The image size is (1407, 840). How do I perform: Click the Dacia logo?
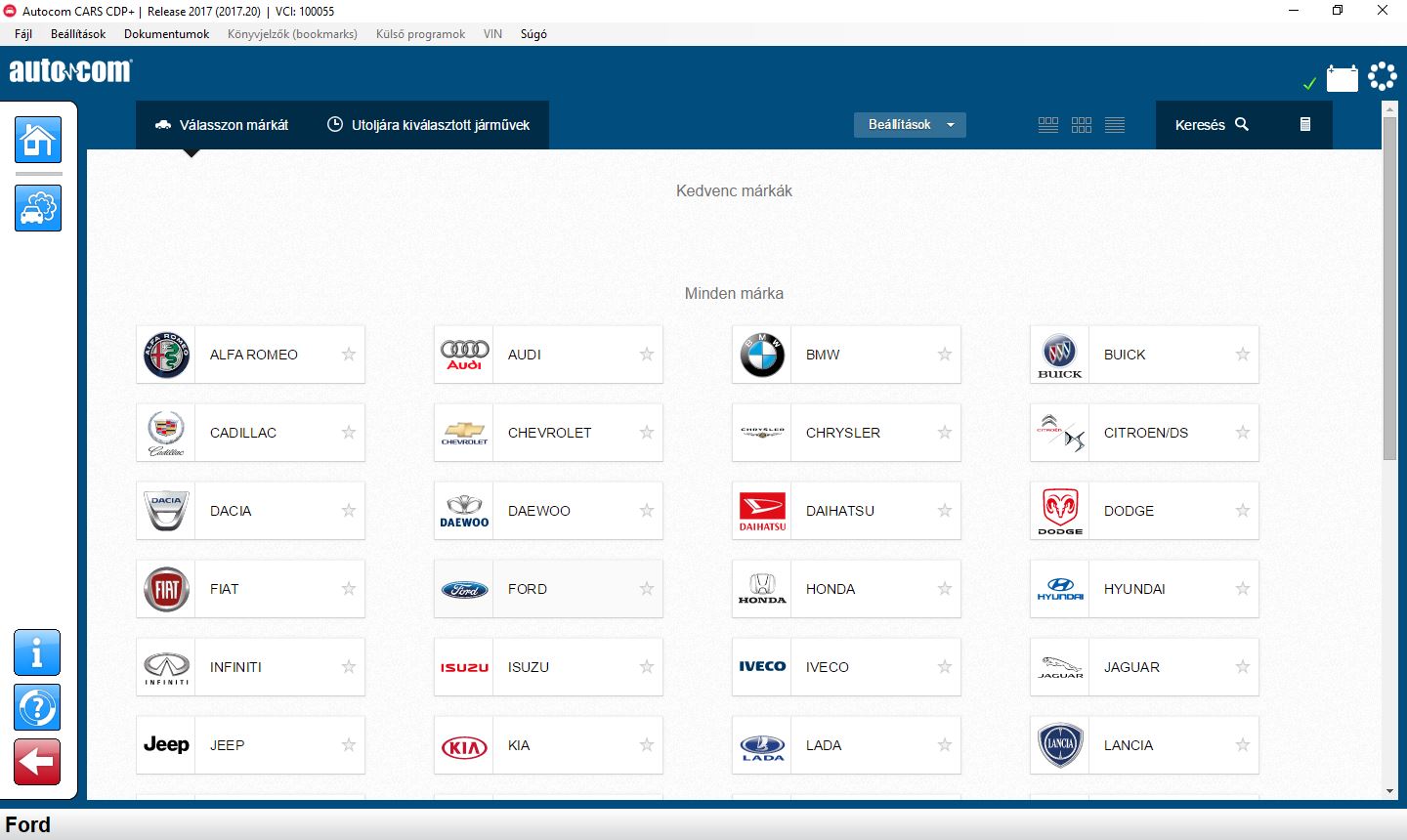pyautogui.click(x=166, y=511)
